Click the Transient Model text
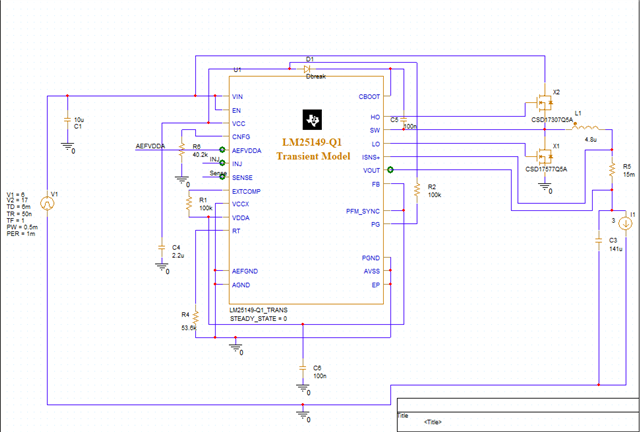Screen dimensions: 640x432 [313, 156]
